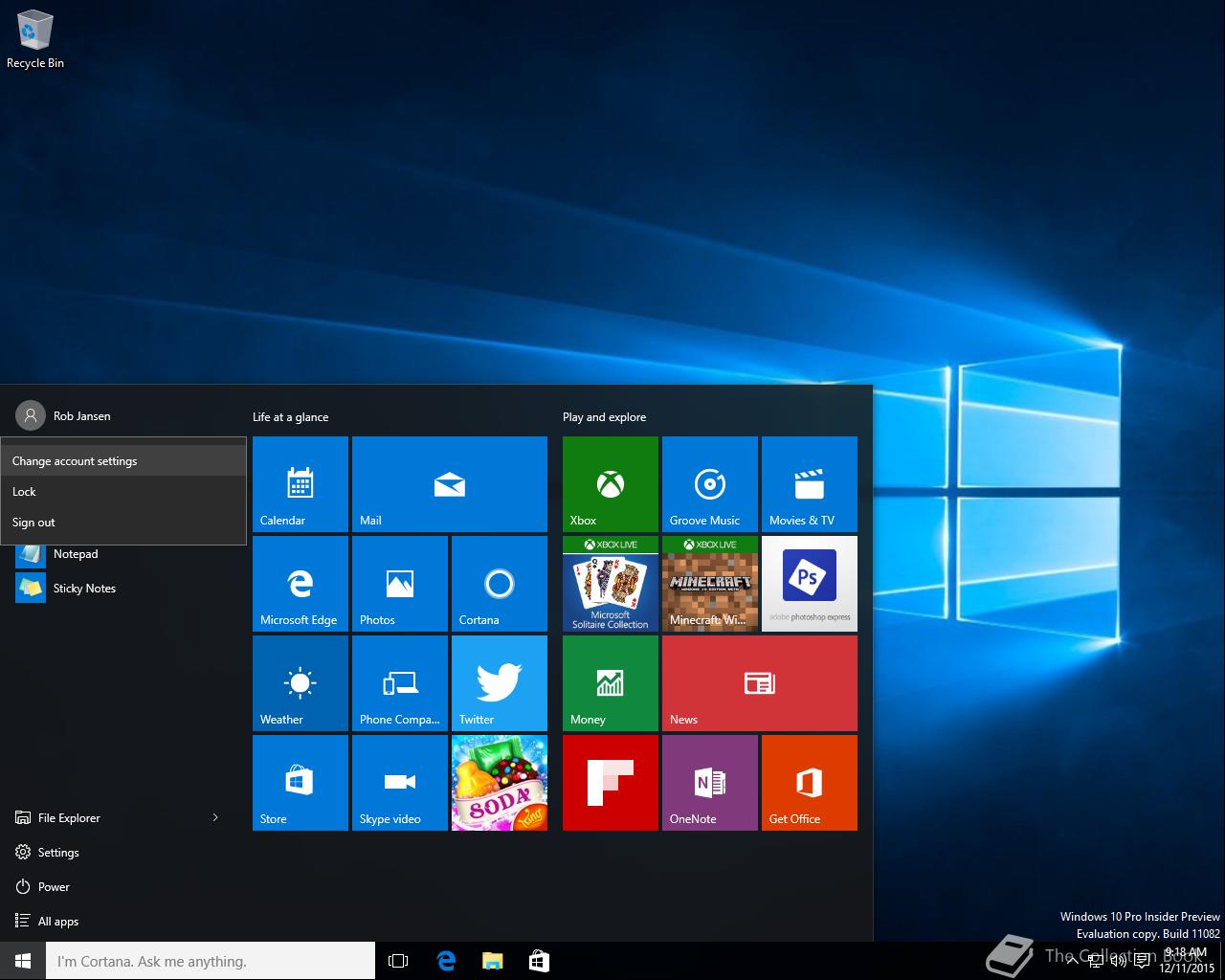Screen dimensions: 1225x980
Task: Click the Task View taskbar icon
Action: click(398, 961)
